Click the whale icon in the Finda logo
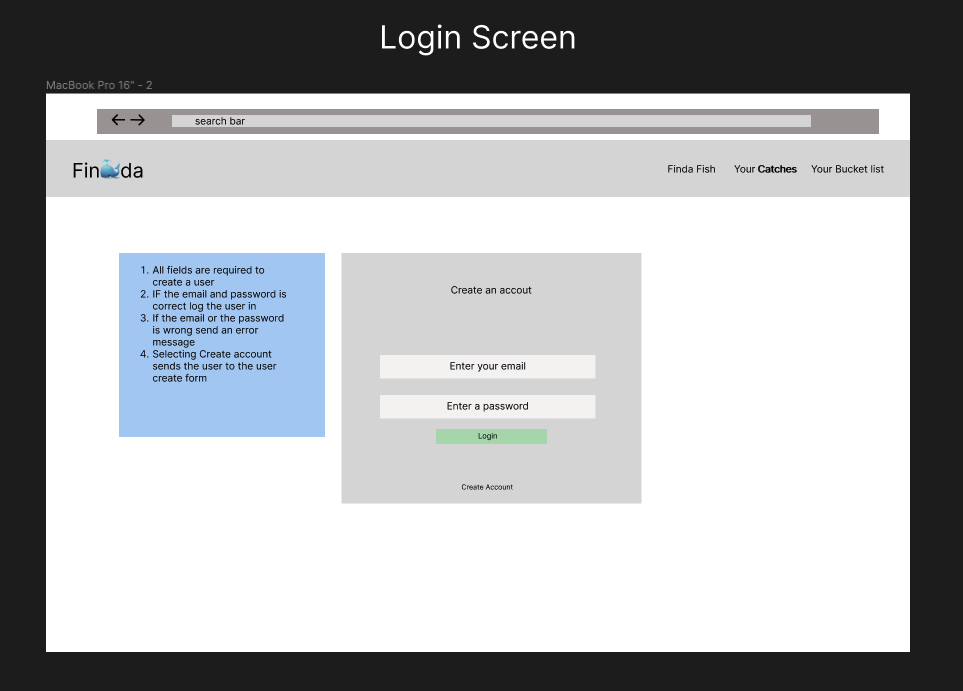Viewport: 963px width, 691px height. point(110,169)
